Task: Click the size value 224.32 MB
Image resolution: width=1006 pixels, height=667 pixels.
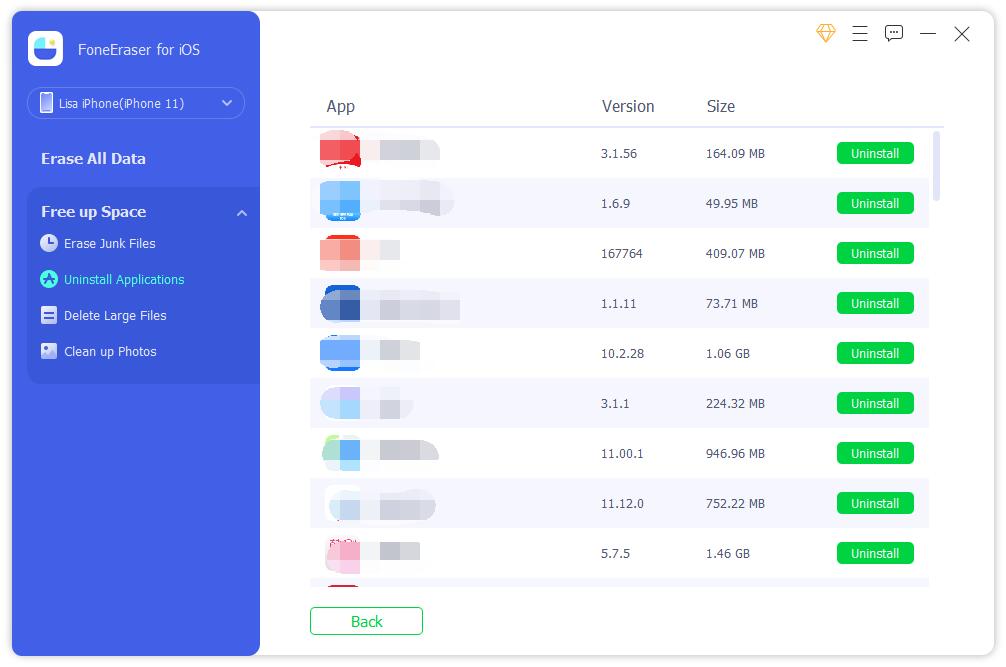Action: [735, 403]
